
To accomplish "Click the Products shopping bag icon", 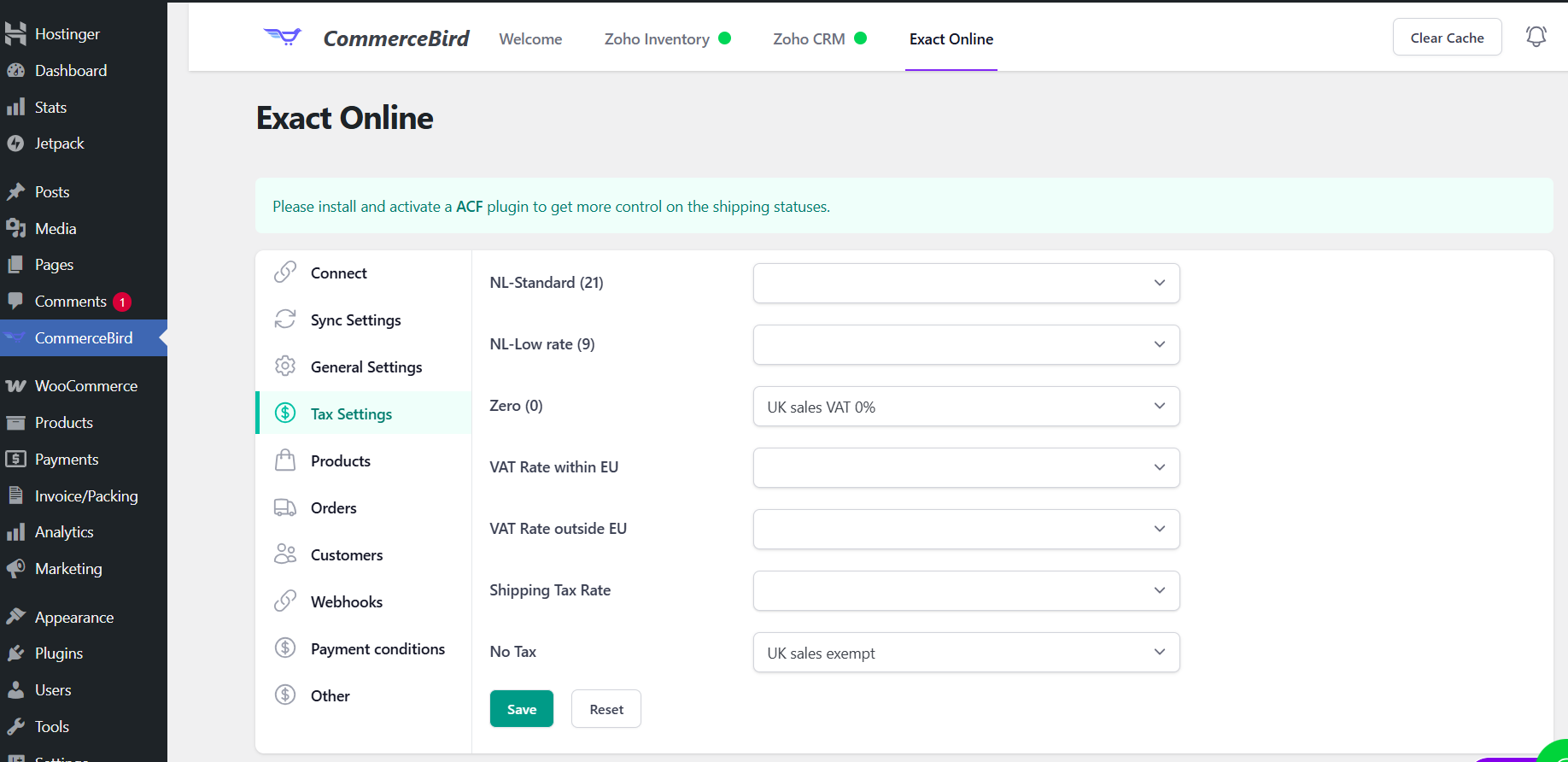I will (285, 460).
